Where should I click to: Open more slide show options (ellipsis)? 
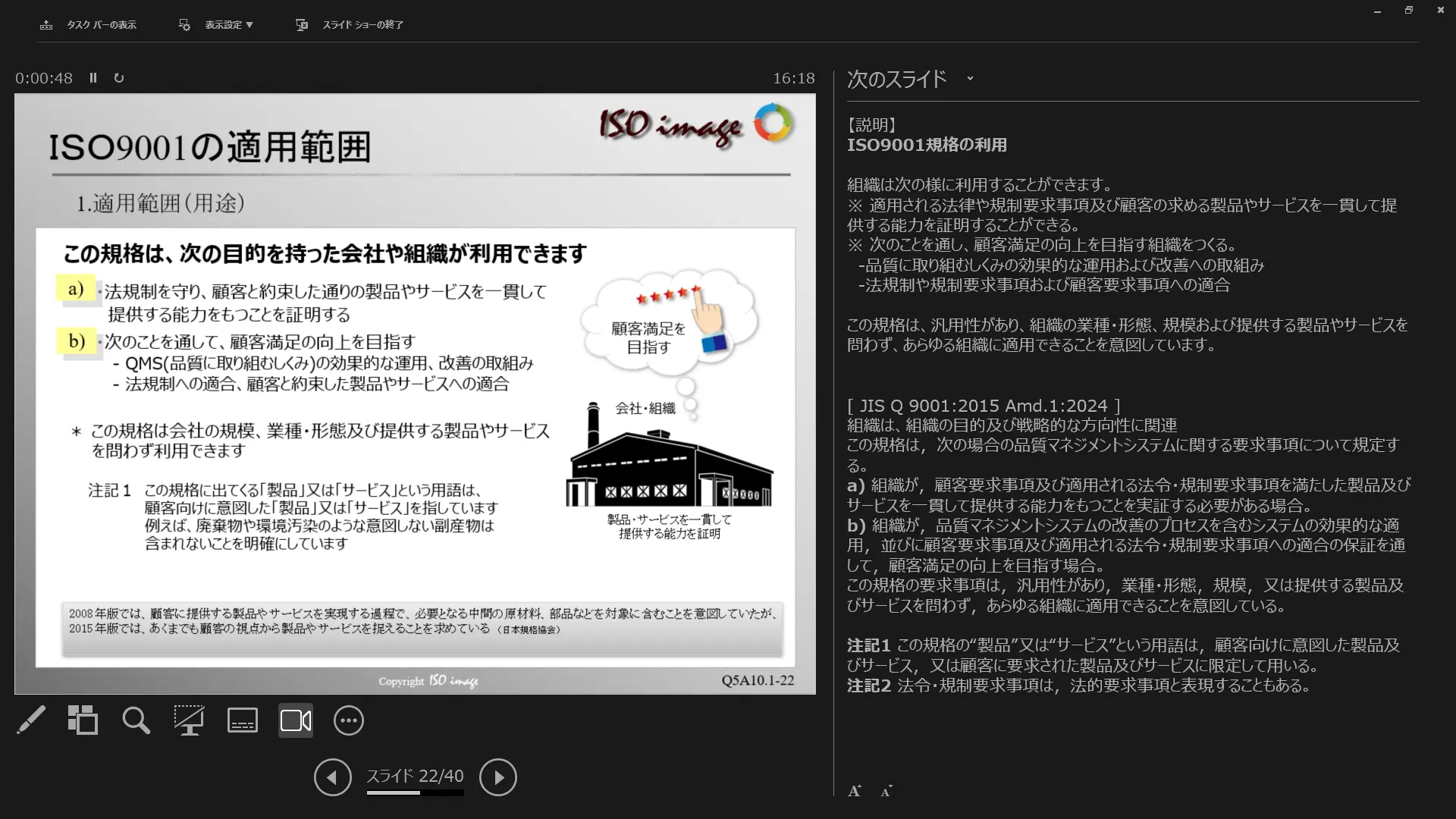click(349, 720)
